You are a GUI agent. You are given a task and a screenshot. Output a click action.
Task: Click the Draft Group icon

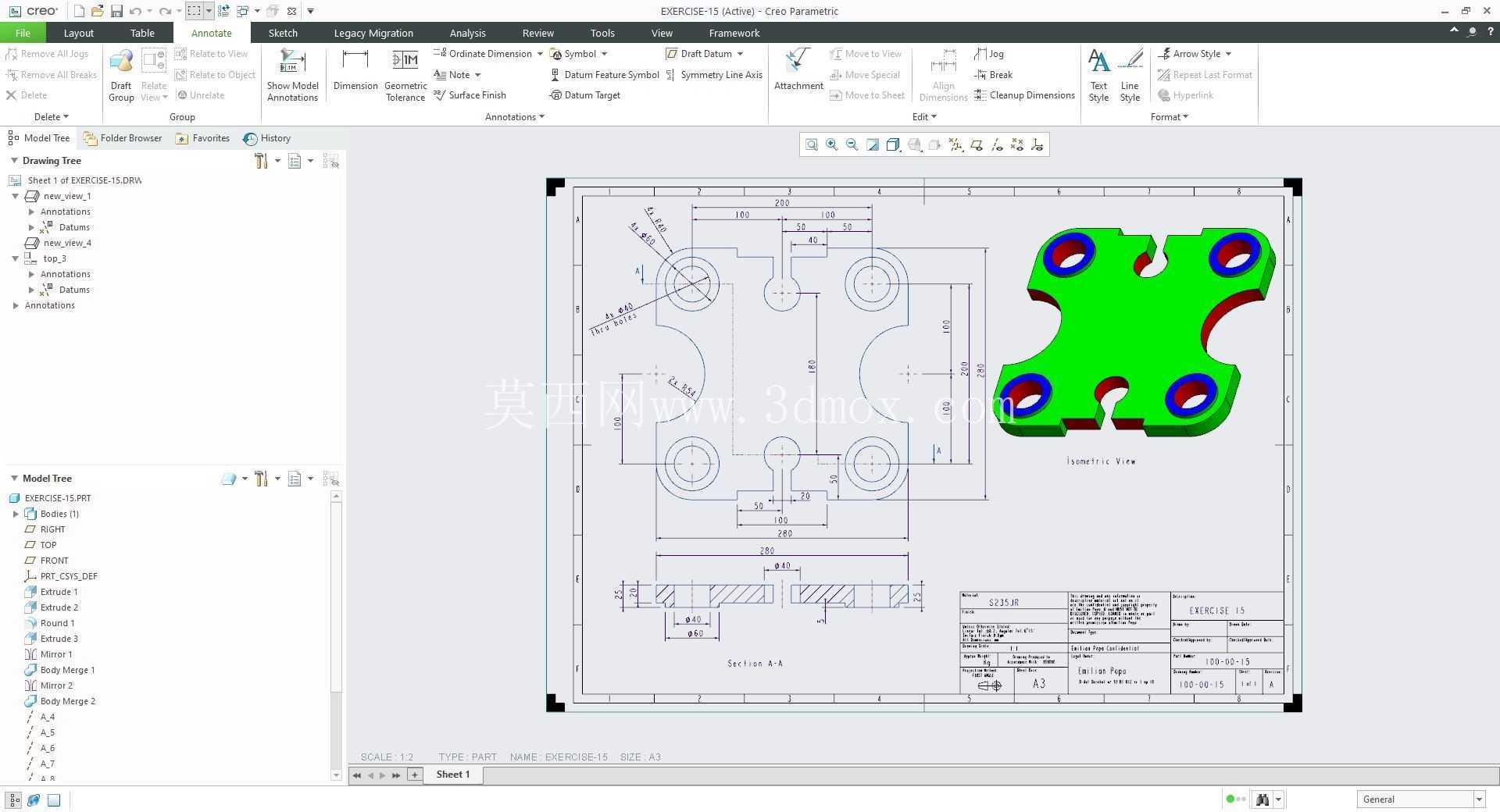121,75
